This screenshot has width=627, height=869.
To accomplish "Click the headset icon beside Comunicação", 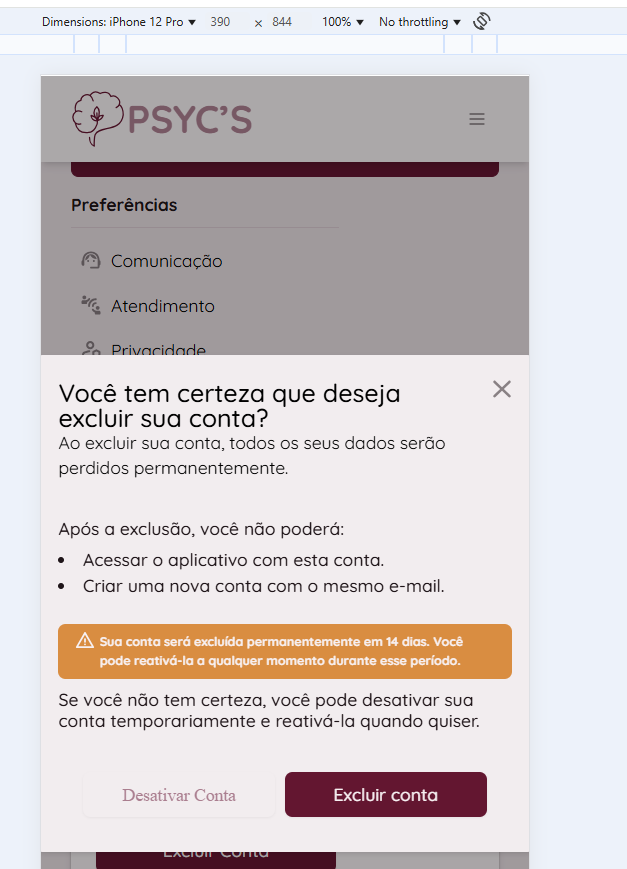I will (91, 261).
